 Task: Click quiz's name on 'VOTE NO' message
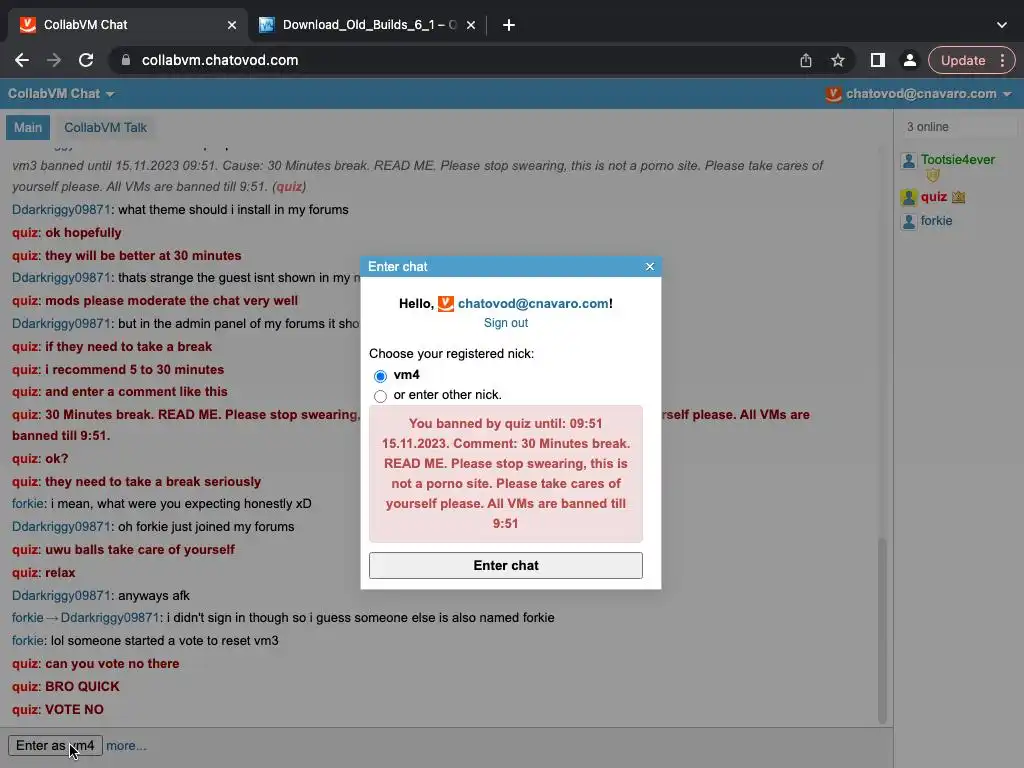pos(25,710)
